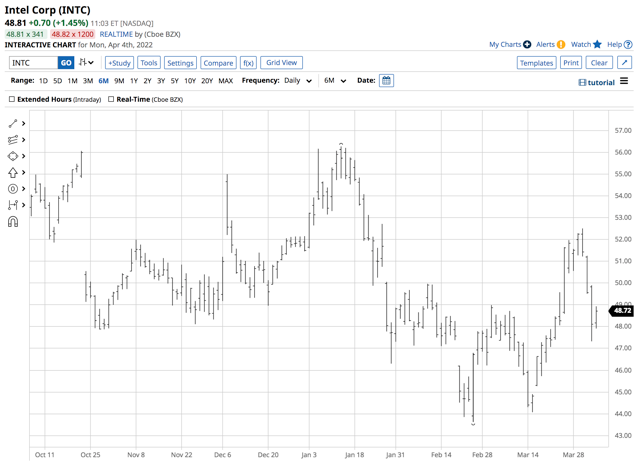Select the 6M range
The width and height of the screenshot is (640, 463).
point(103,81)
